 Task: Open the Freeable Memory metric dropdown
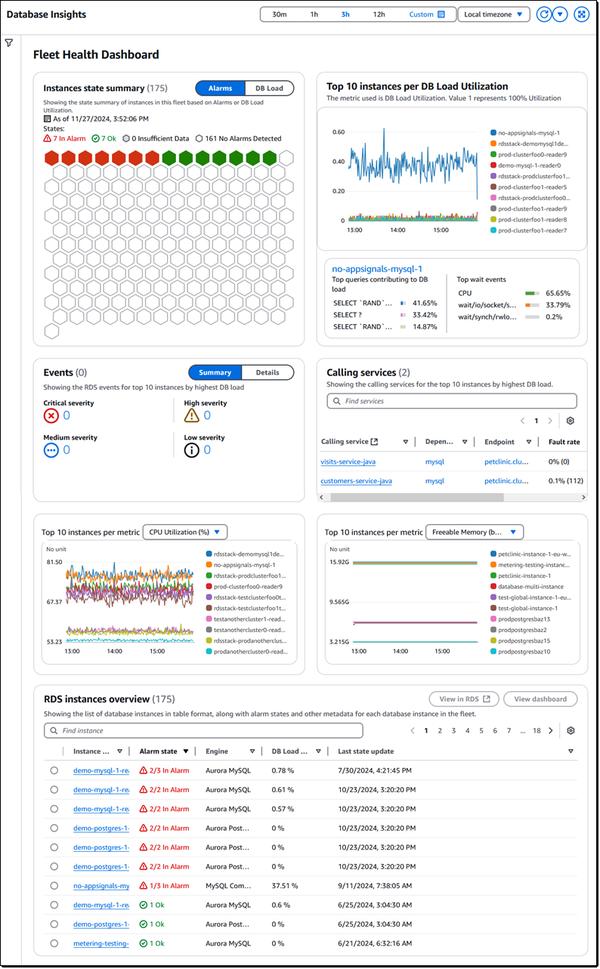click(475, 532)
